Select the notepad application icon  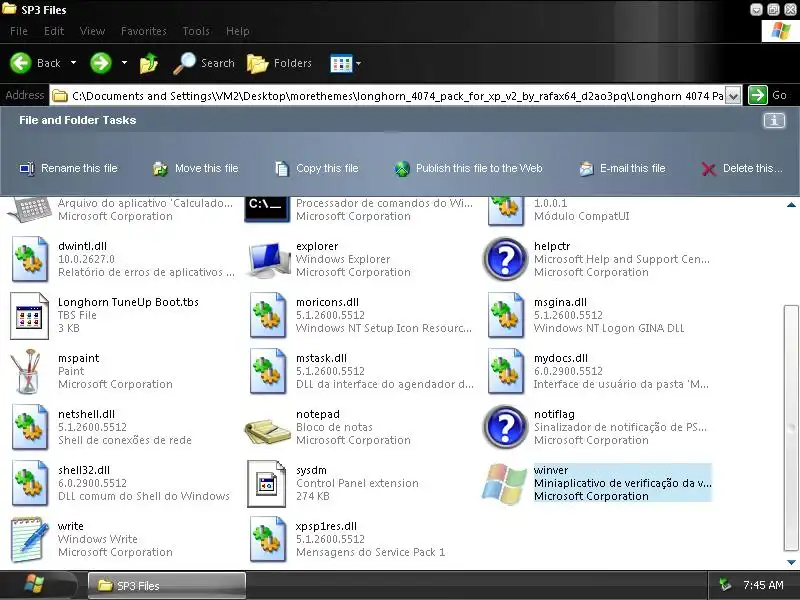point(267,432)
